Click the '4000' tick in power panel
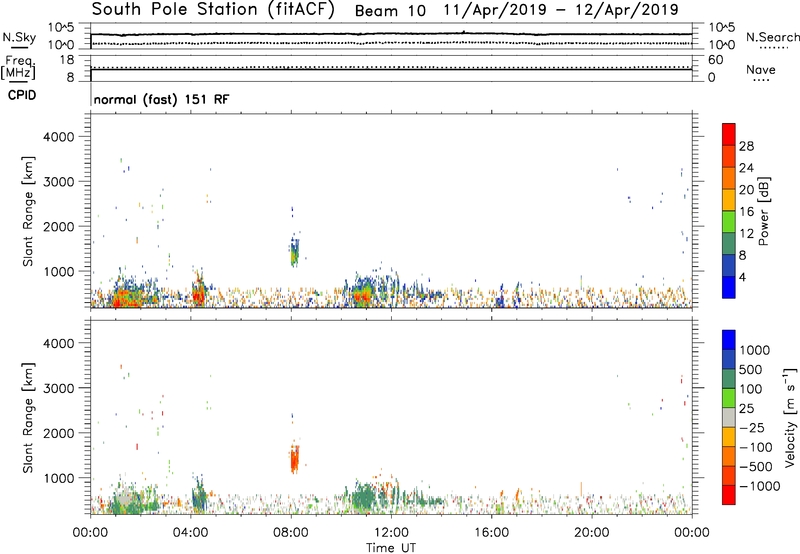The image size is (800, 554). point(58,136)
